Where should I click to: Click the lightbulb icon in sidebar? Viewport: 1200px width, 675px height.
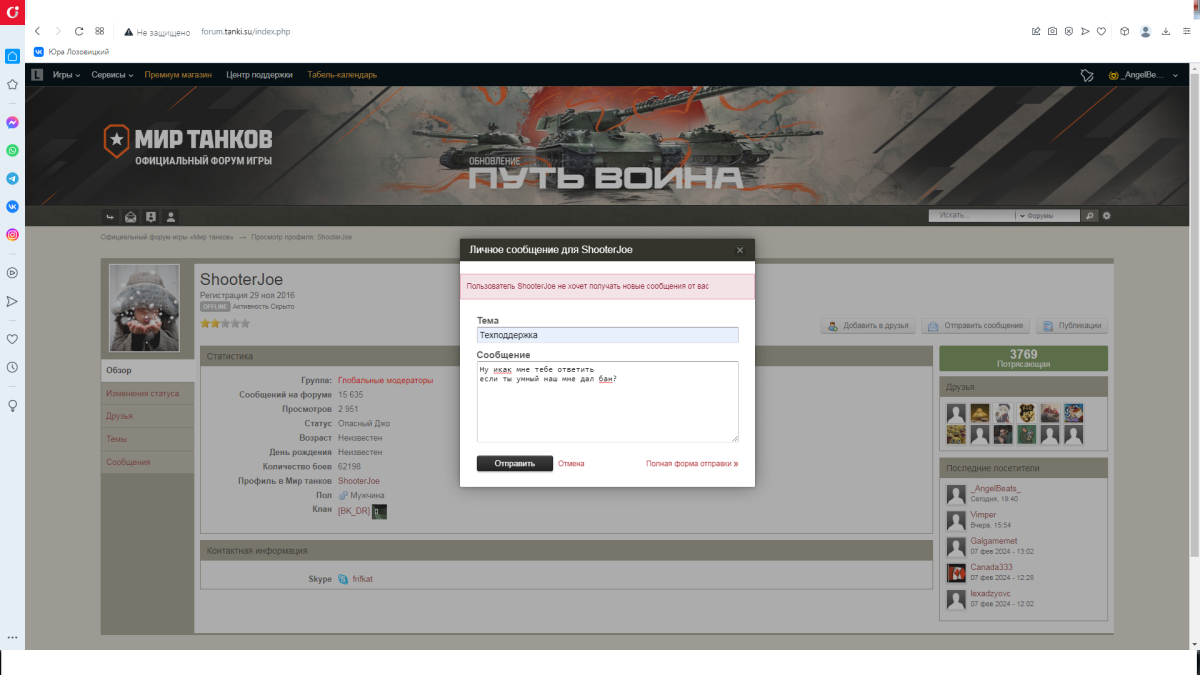pyautogui.click(x=12, y=405)
